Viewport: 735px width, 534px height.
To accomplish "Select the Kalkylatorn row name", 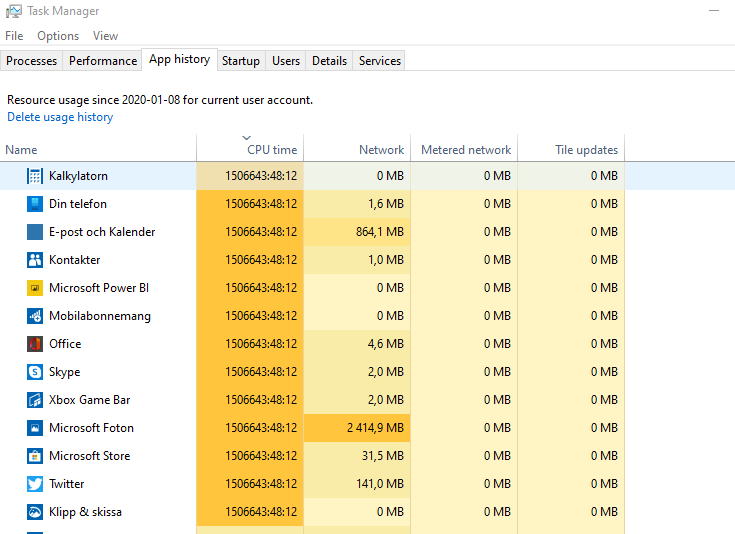I will 78,176.
